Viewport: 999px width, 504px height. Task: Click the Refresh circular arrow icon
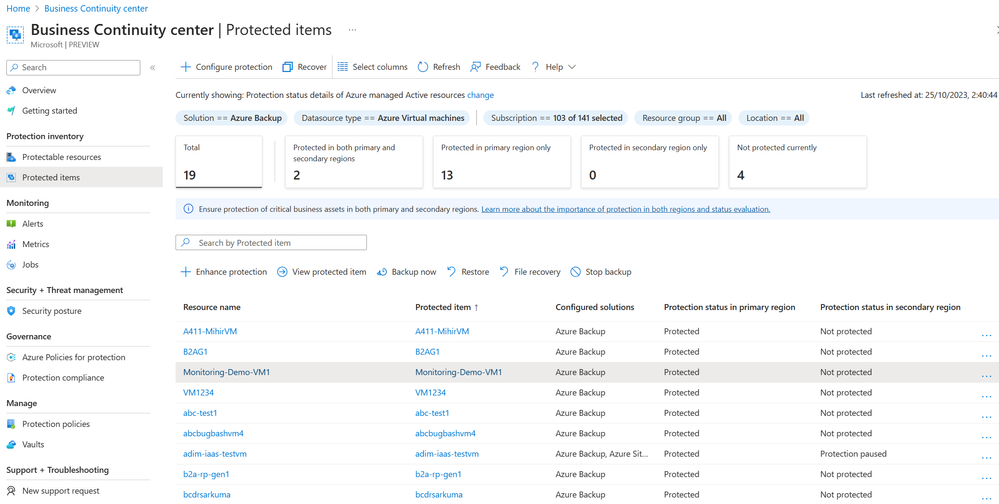click(423, 67)
